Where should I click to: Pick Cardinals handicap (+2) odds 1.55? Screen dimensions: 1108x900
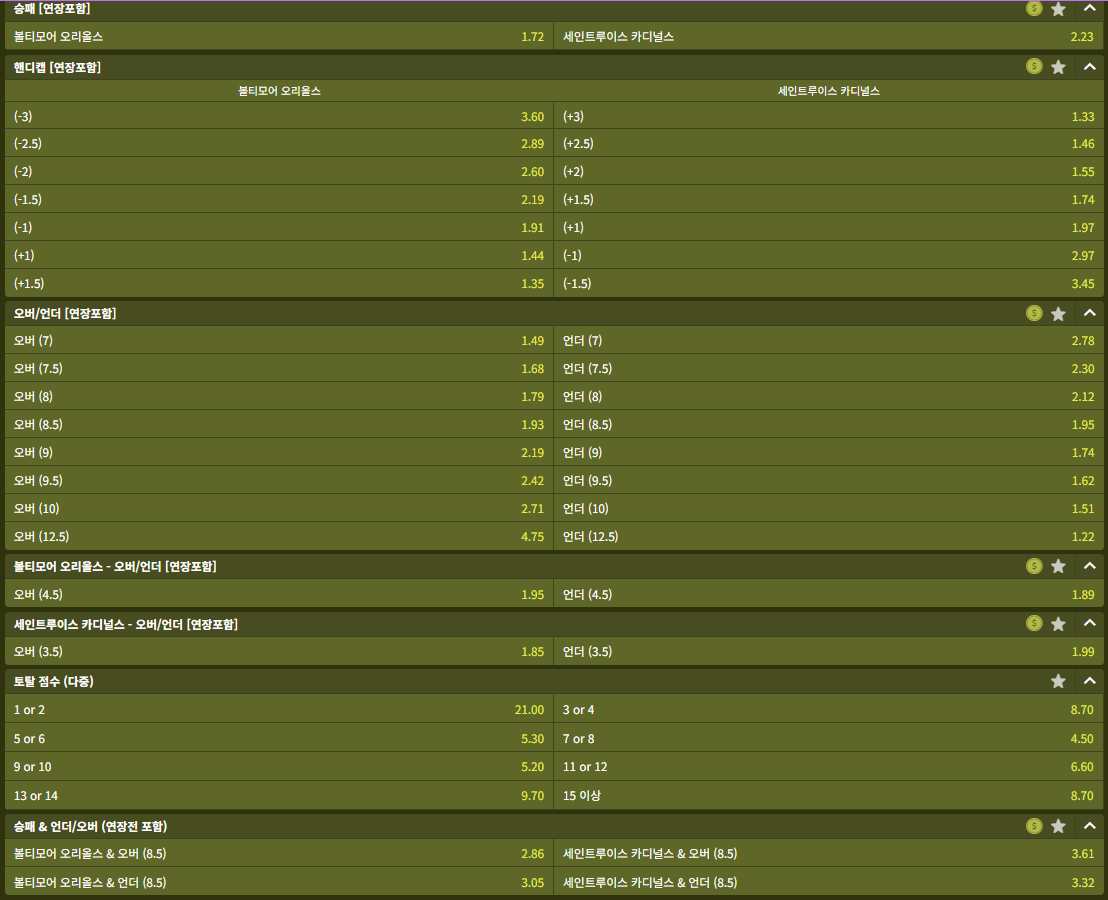pos(829,172)
